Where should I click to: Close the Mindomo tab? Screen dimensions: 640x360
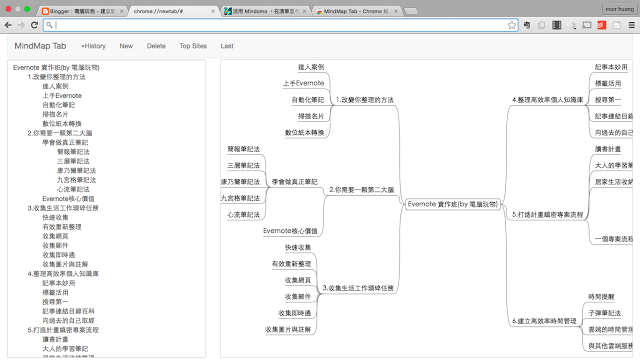(304, 11)
